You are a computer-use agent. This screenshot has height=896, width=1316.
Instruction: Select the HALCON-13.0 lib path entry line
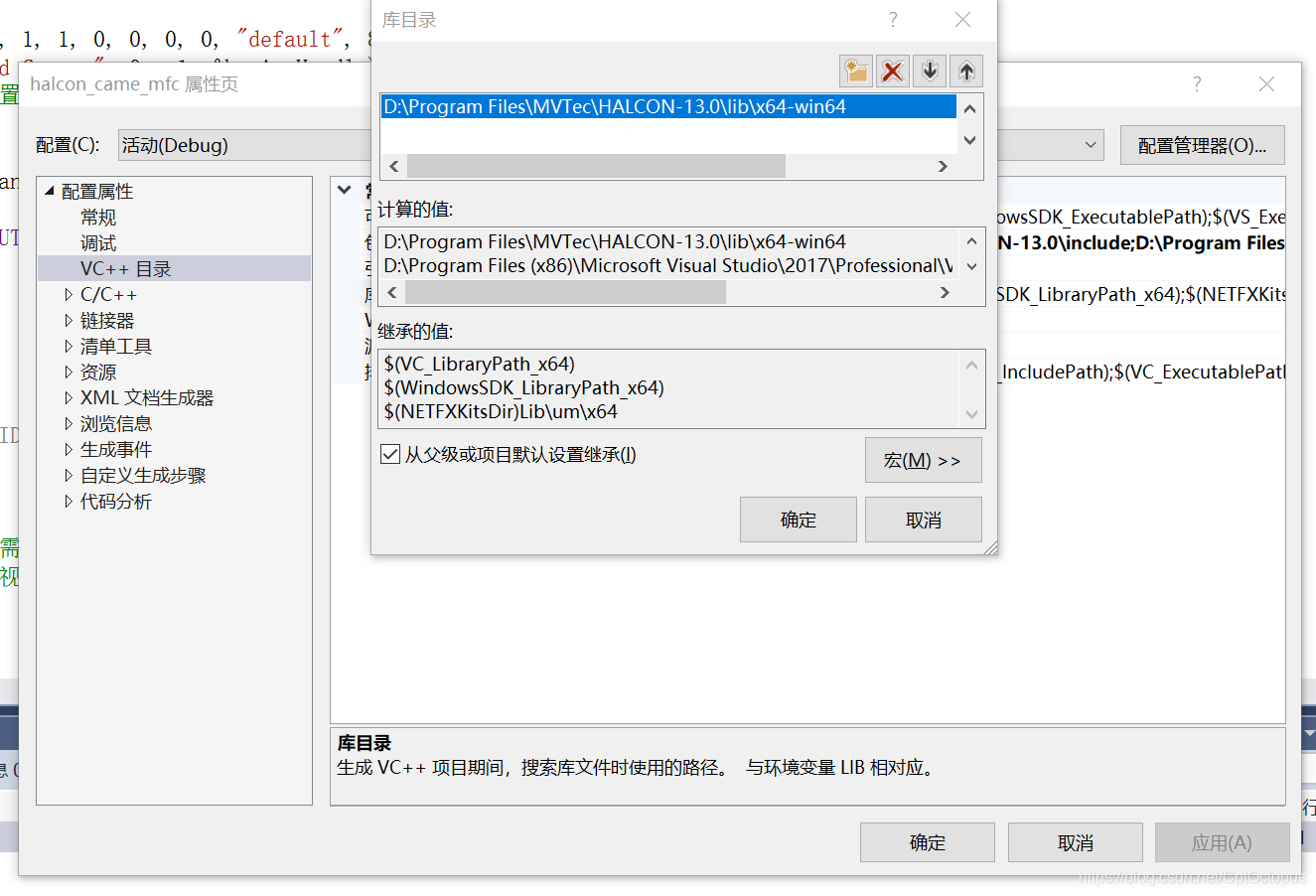(x=668, y=106)
